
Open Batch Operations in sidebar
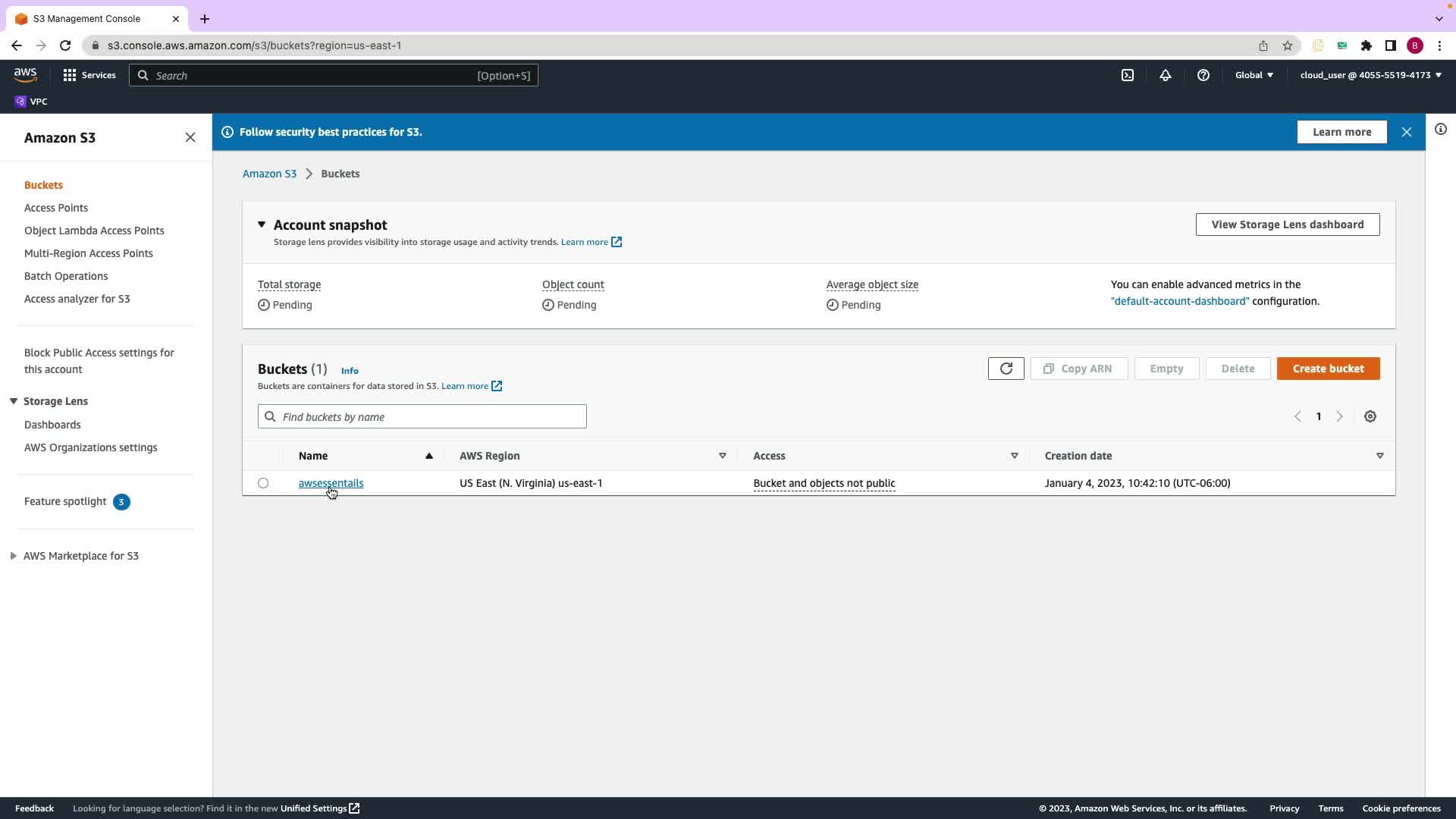pyautogui.click(x=66, y=276)
